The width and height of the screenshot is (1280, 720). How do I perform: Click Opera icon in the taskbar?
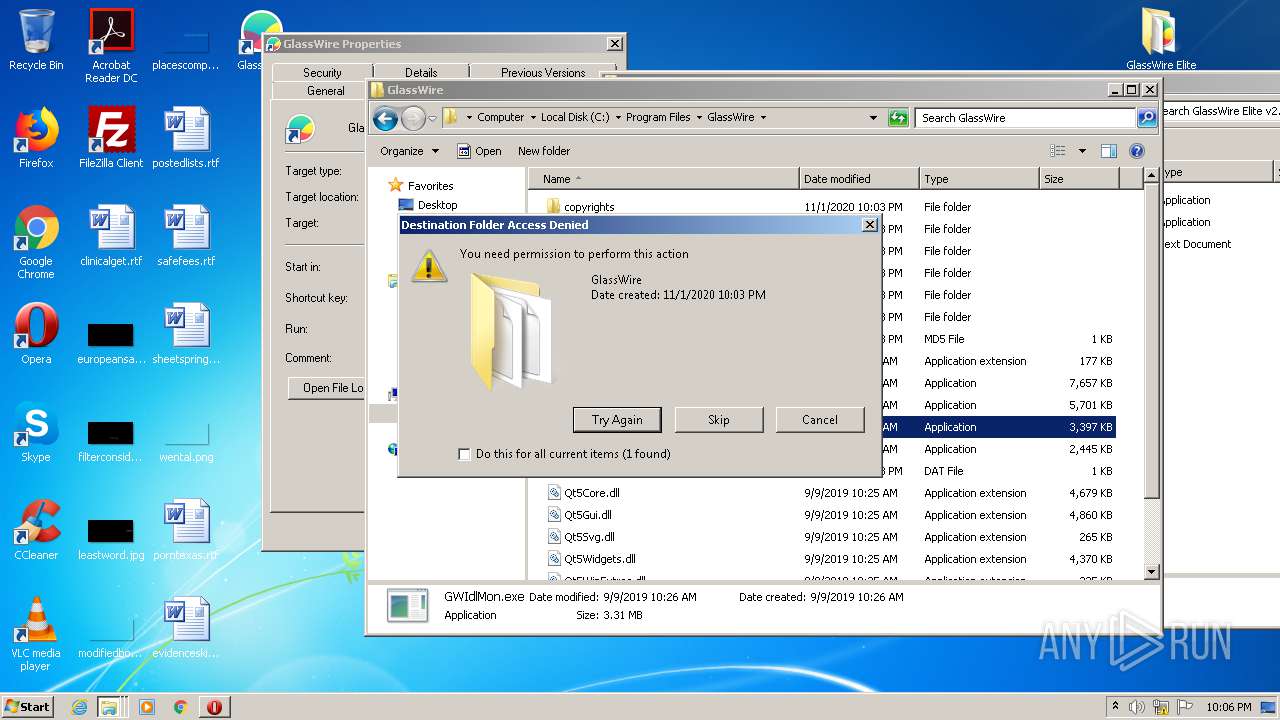[214, 707]
